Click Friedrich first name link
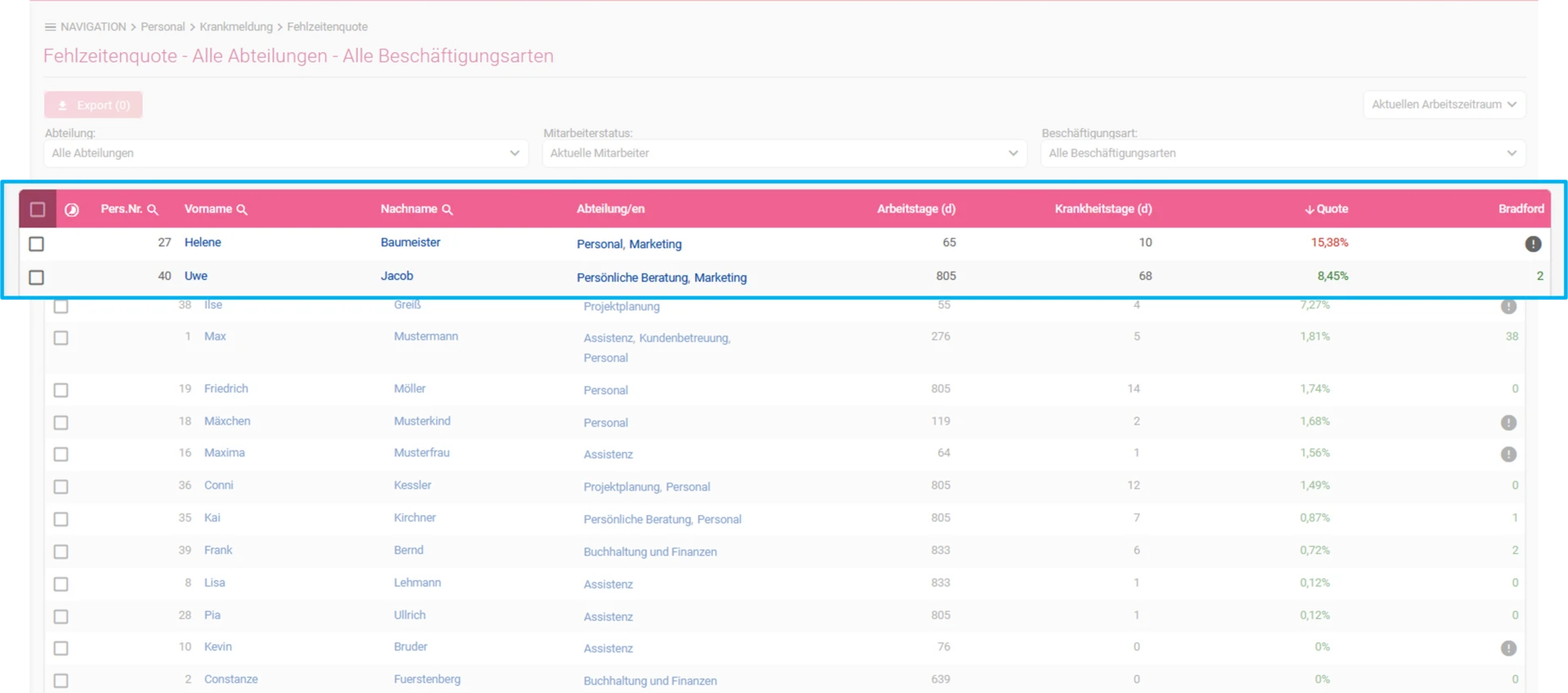The width and height of the screenshot is (1568, 693). tap(226, 389)
